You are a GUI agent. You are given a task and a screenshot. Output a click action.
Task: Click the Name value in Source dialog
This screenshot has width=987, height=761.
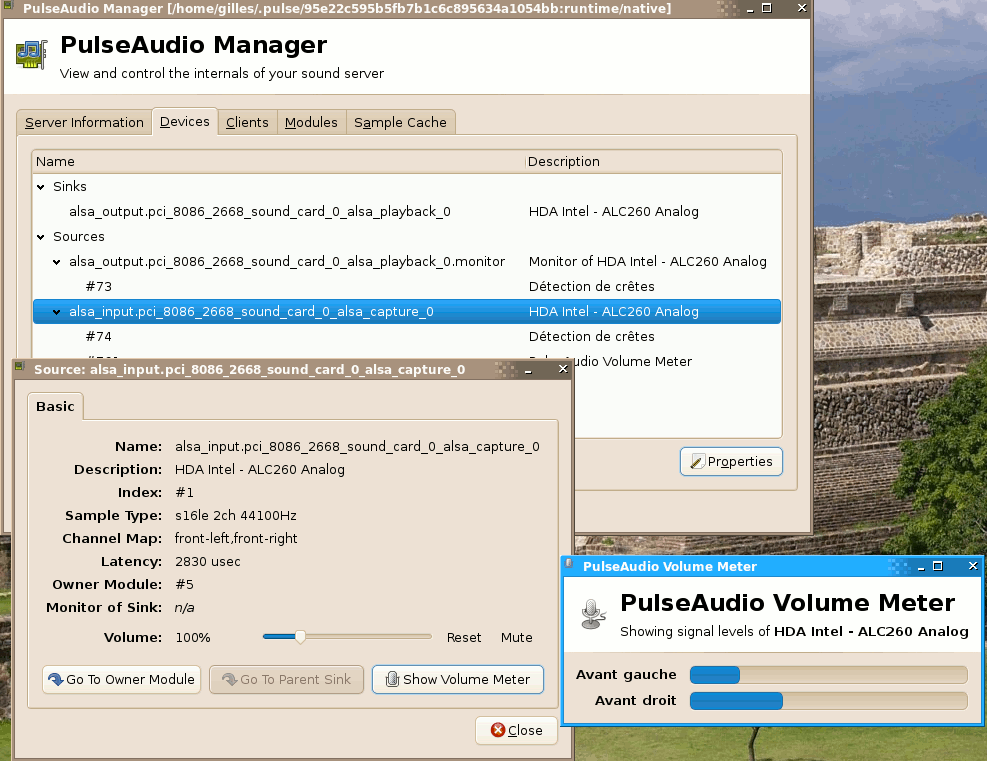pyautogui.click(x=357, y=447)
